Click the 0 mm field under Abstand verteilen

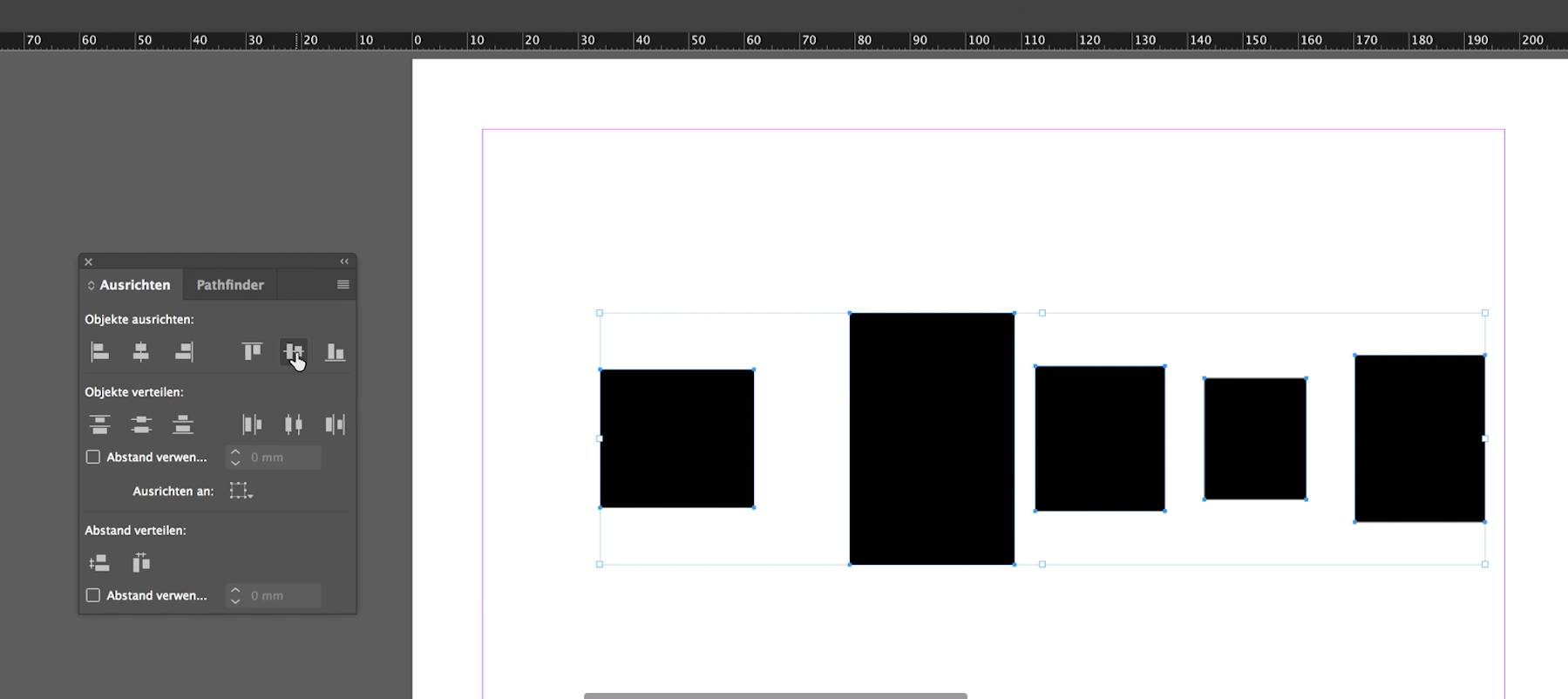tap(283, 595)
